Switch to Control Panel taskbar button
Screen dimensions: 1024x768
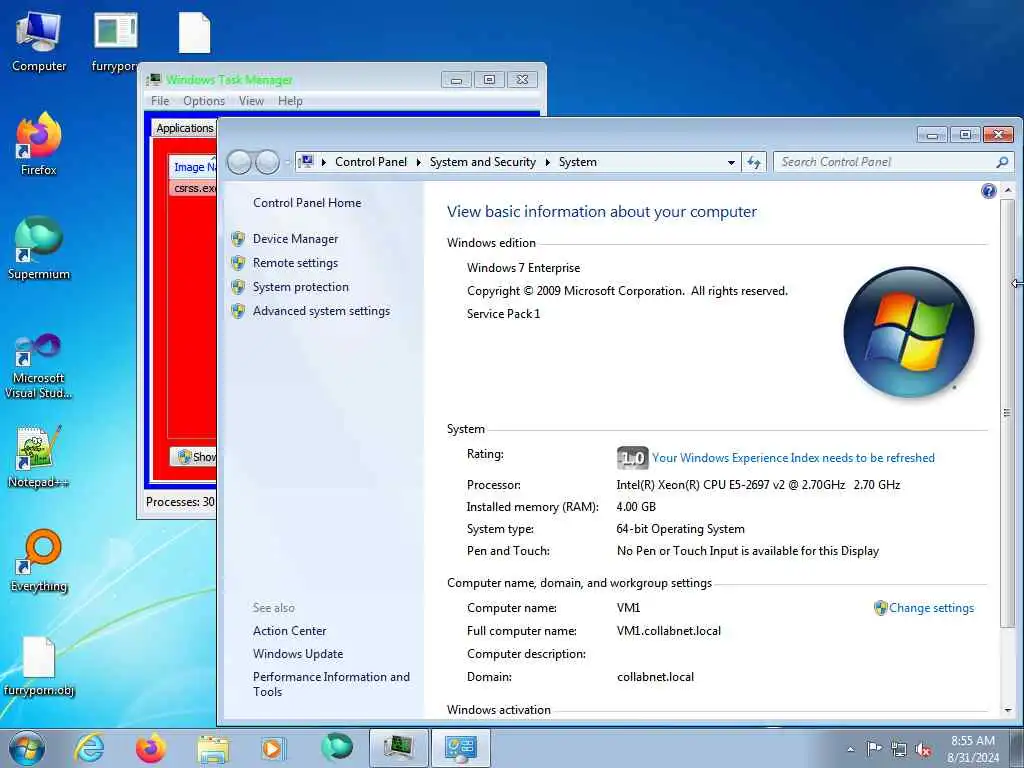click(460, 748)
